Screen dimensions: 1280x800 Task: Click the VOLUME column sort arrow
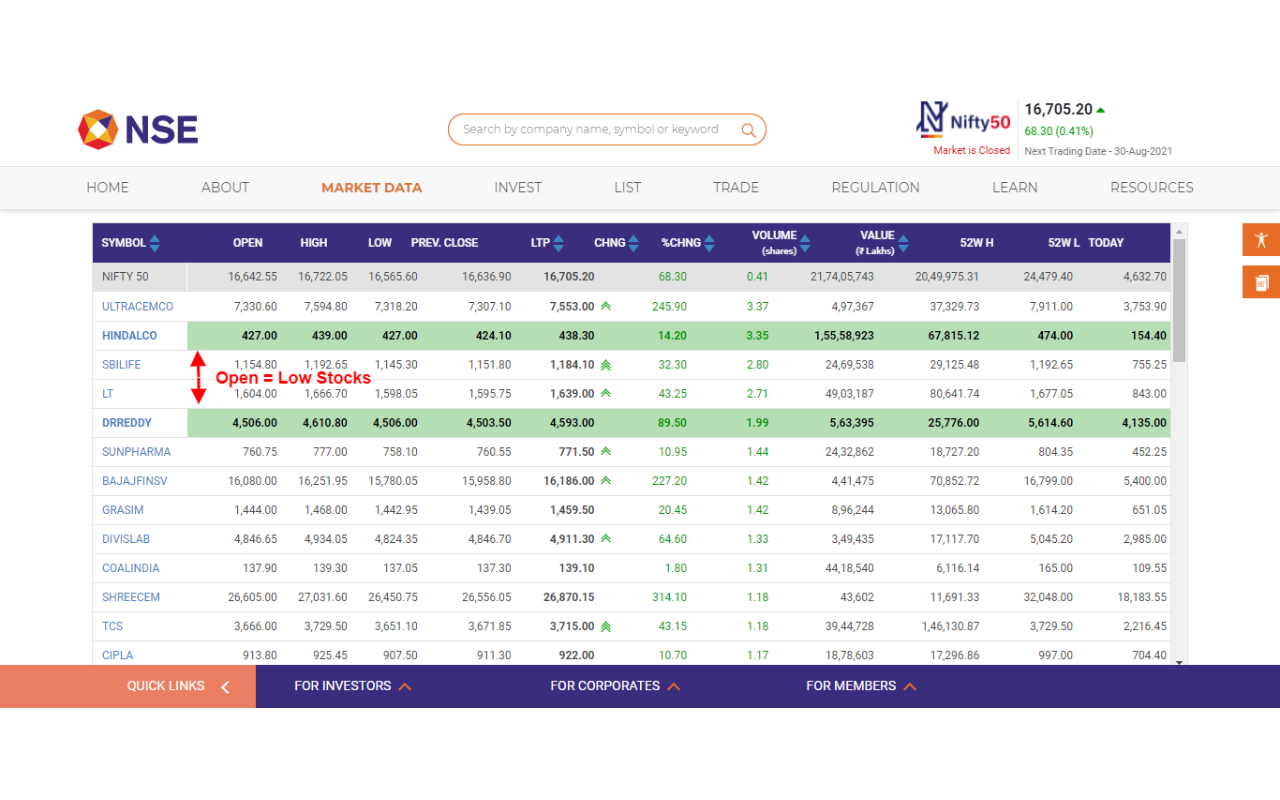[x=806, y=240]
